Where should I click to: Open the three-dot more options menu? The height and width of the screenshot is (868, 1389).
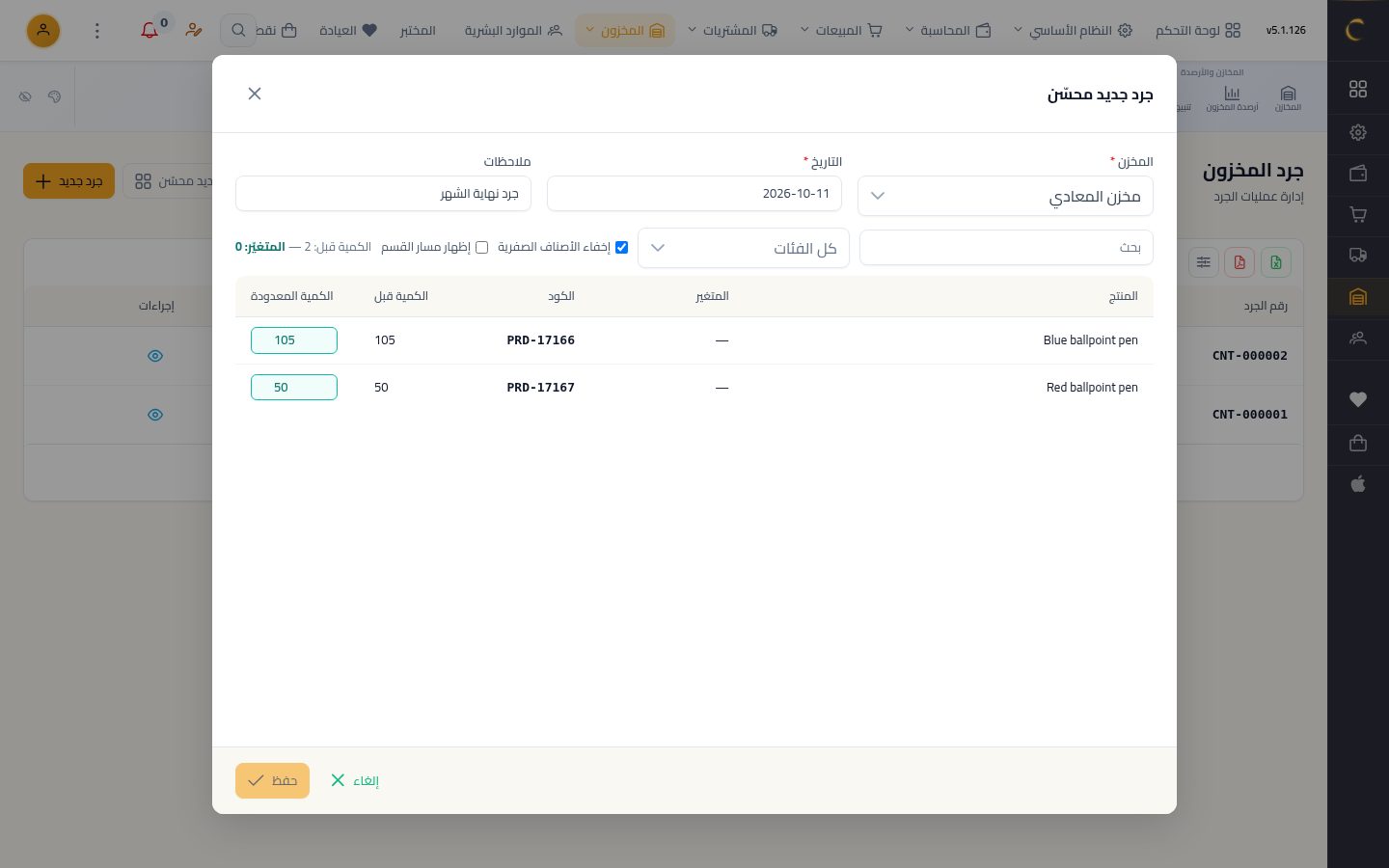point(96,31)
